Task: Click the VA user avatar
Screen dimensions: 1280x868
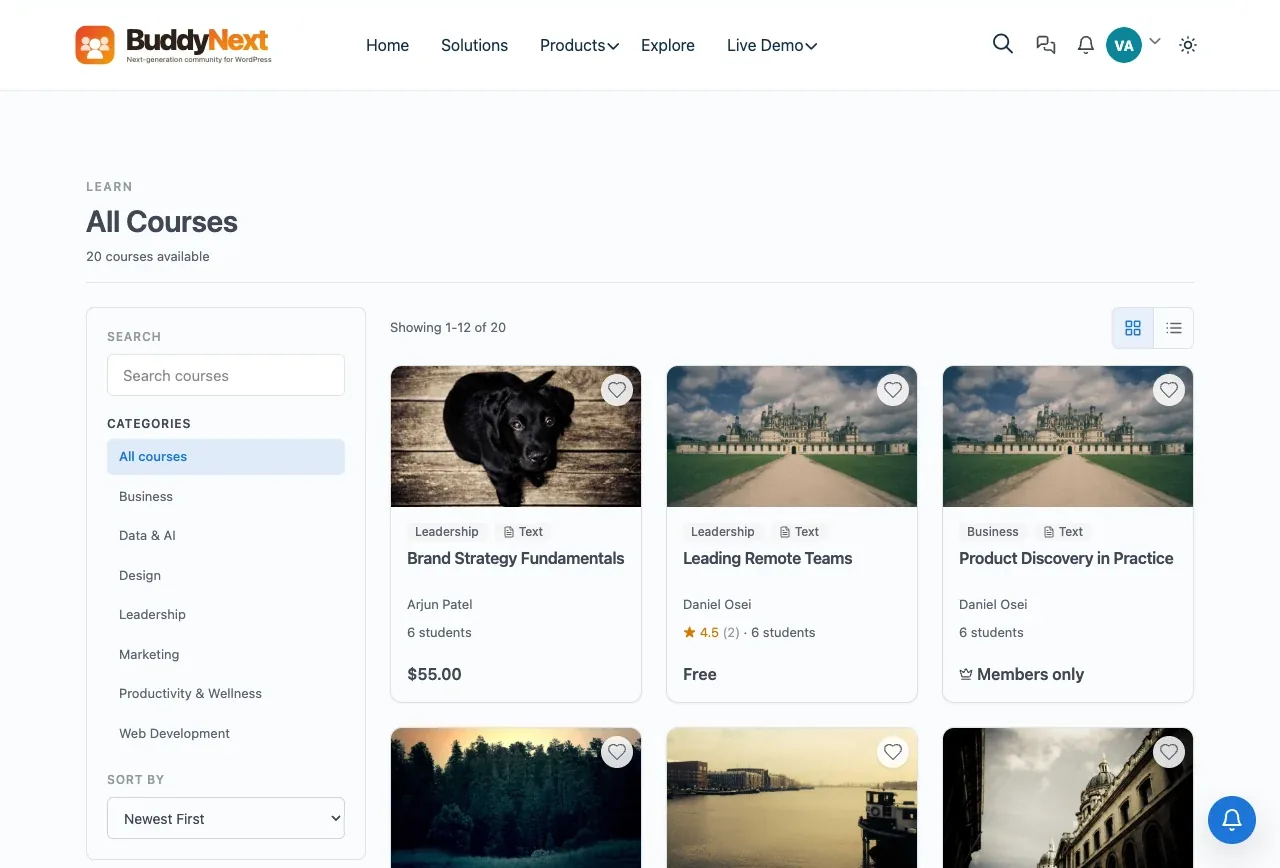Action: [1124, 45]
